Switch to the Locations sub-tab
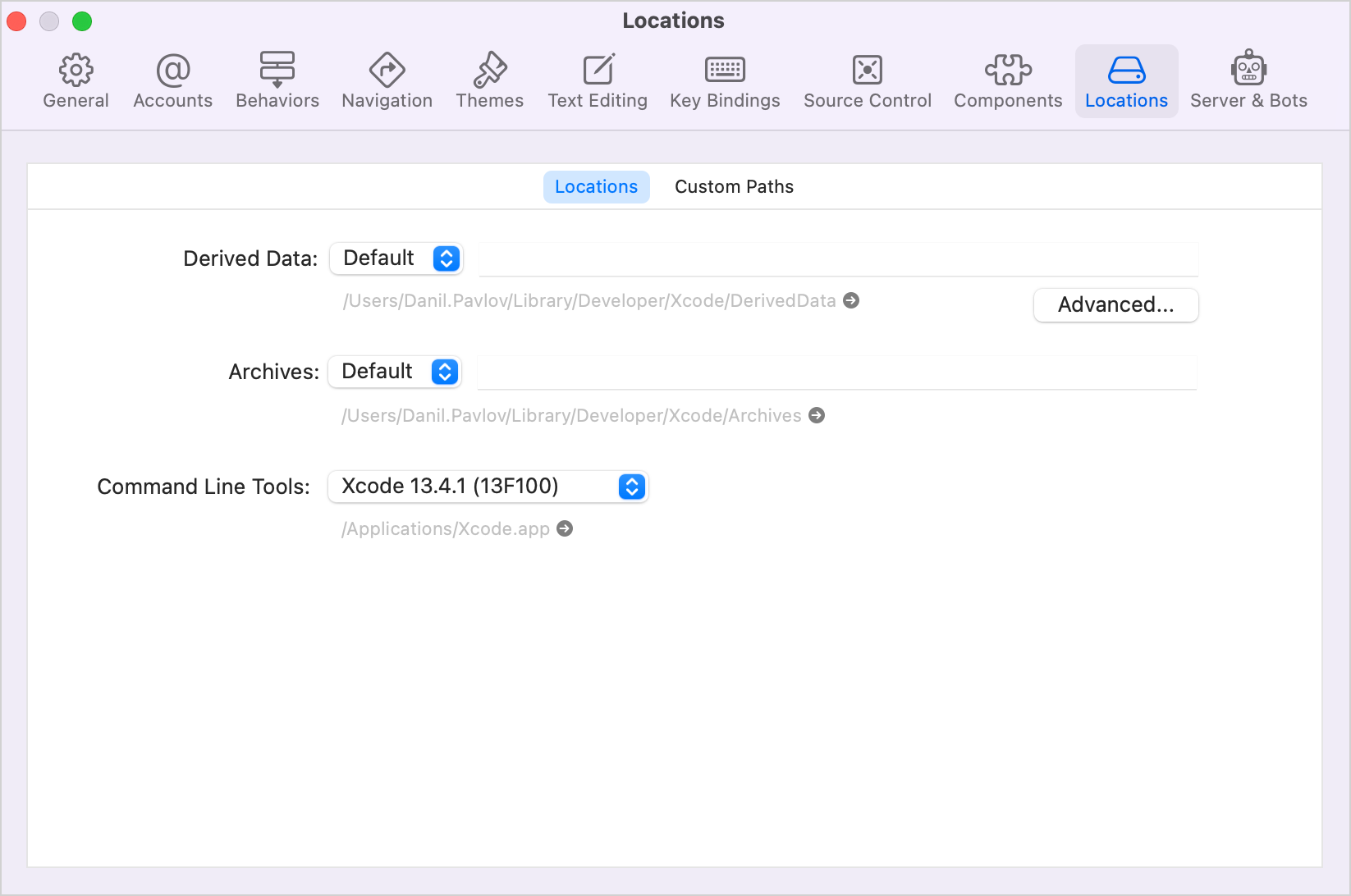 pyautogui.click(x=597, y=187)
